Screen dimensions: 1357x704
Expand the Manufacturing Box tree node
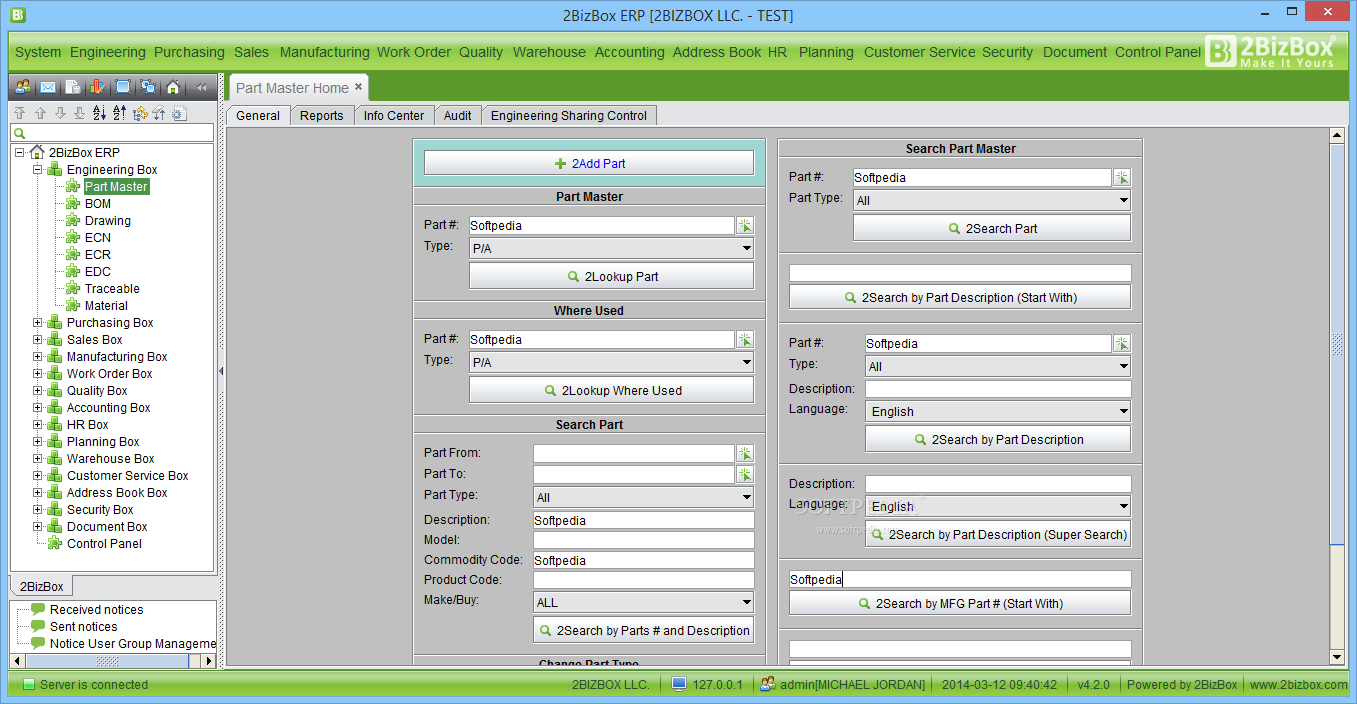coord(38,357)
